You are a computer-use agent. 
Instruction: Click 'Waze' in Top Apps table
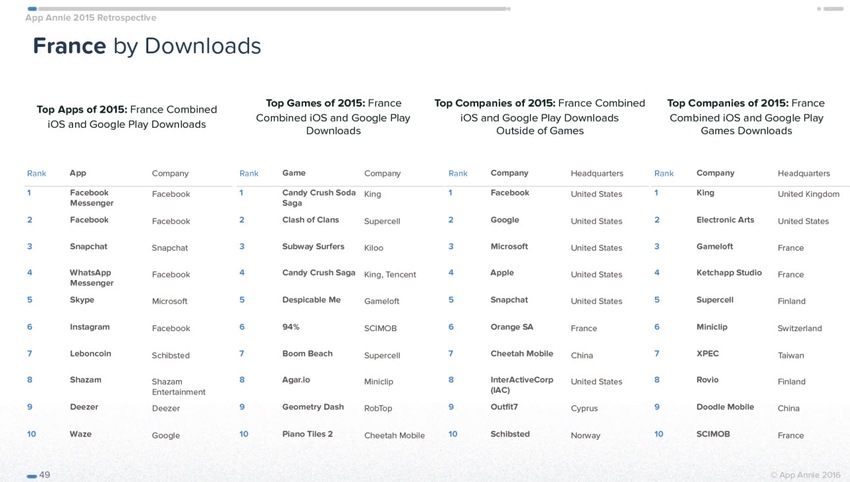click(80, 434)
